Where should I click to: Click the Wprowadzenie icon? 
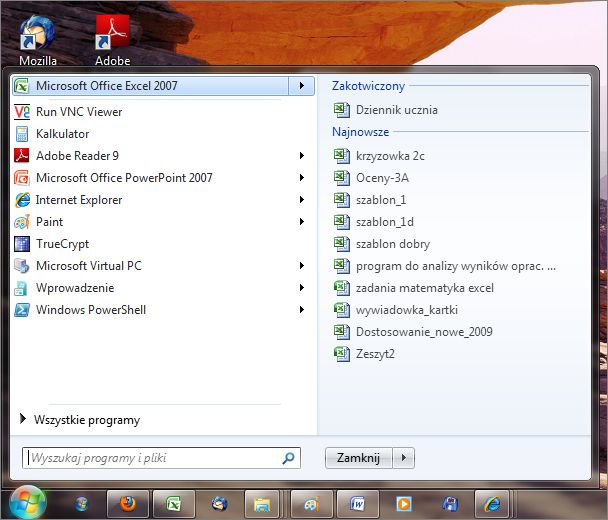(x=21, y=288)
